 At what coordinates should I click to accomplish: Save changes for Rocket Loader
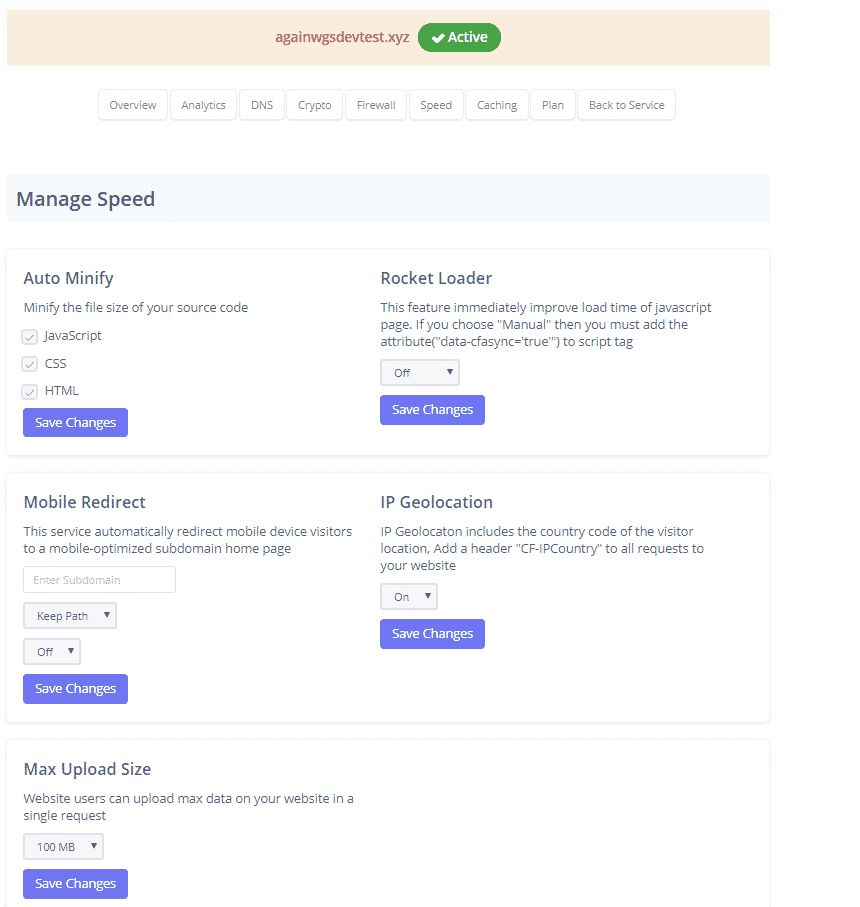click(432, 410)
